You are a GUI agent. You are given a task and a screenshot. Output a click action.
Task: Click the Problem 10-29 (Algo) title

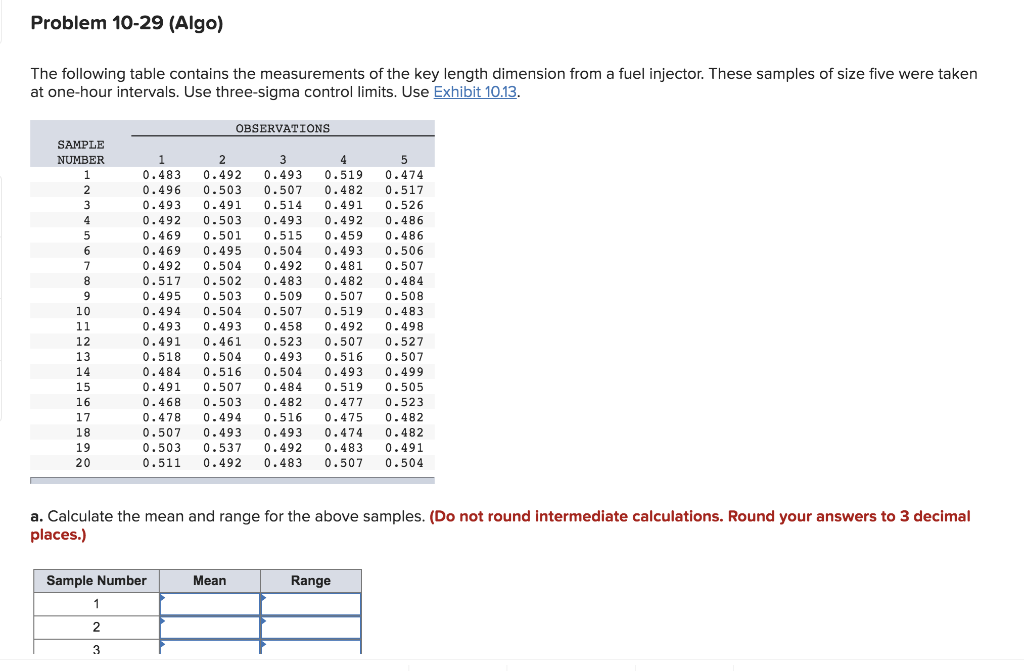(x=126, y=22)
